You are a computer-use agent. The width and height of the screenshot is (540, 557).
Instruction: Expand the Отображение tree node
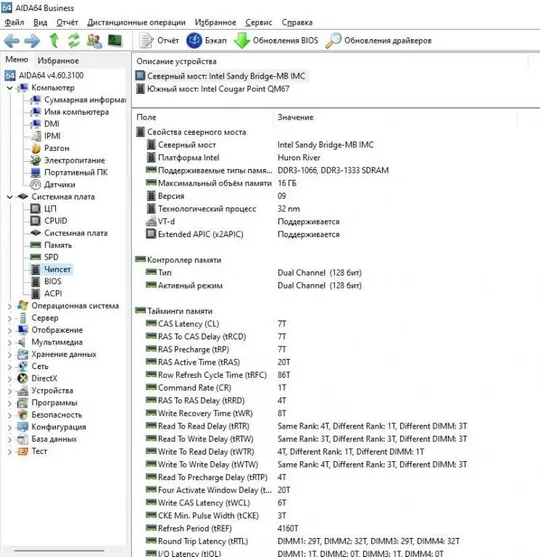click(10, 330)
